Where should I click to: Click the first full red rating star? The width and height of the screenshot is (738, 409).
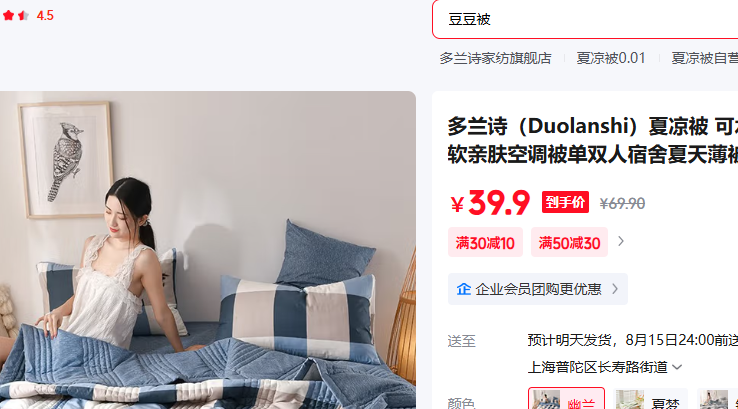point(8,16)
